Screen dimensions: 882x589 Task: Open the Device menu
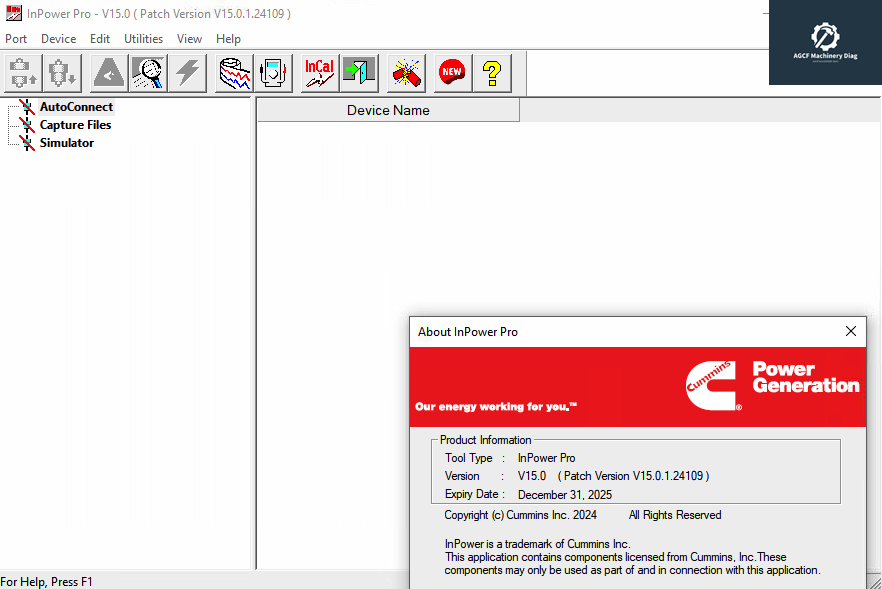coord(58,39)
